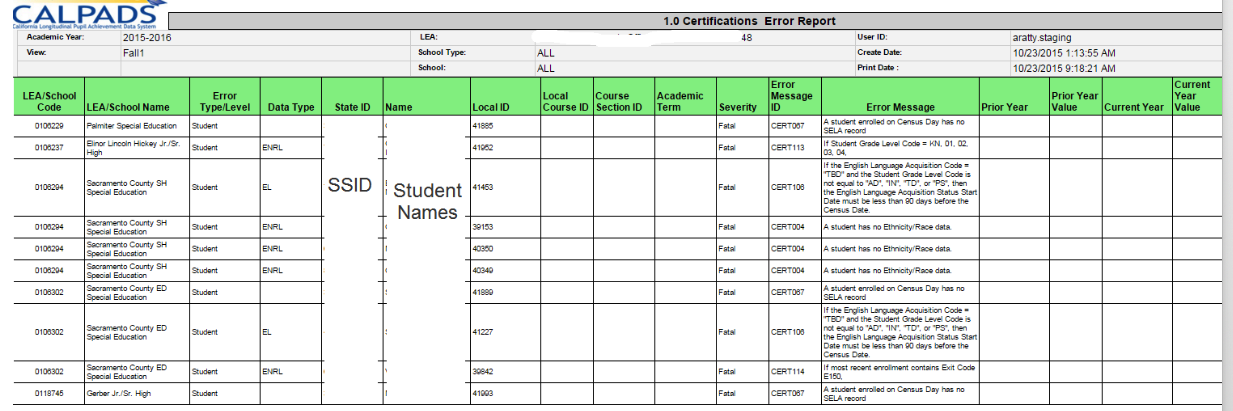This screenshot has height=411, width=1233.
Task: Select the Palmiter Special Education school cell
Action: click(131, 126)
